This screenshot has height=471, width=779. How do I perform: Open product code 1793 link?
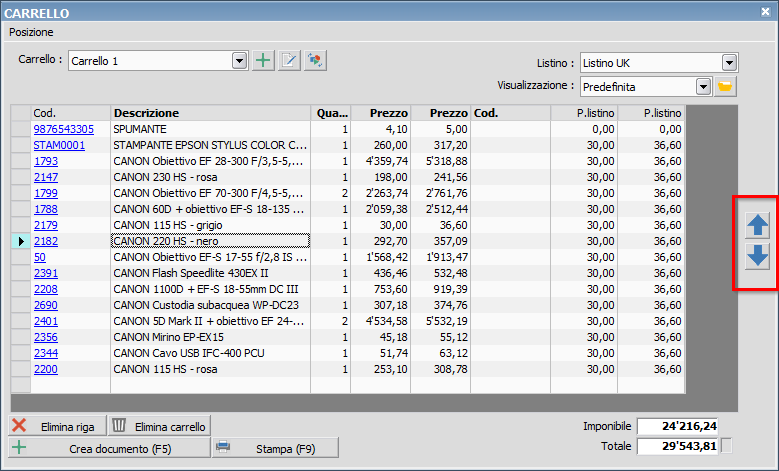tap(46, 161)
